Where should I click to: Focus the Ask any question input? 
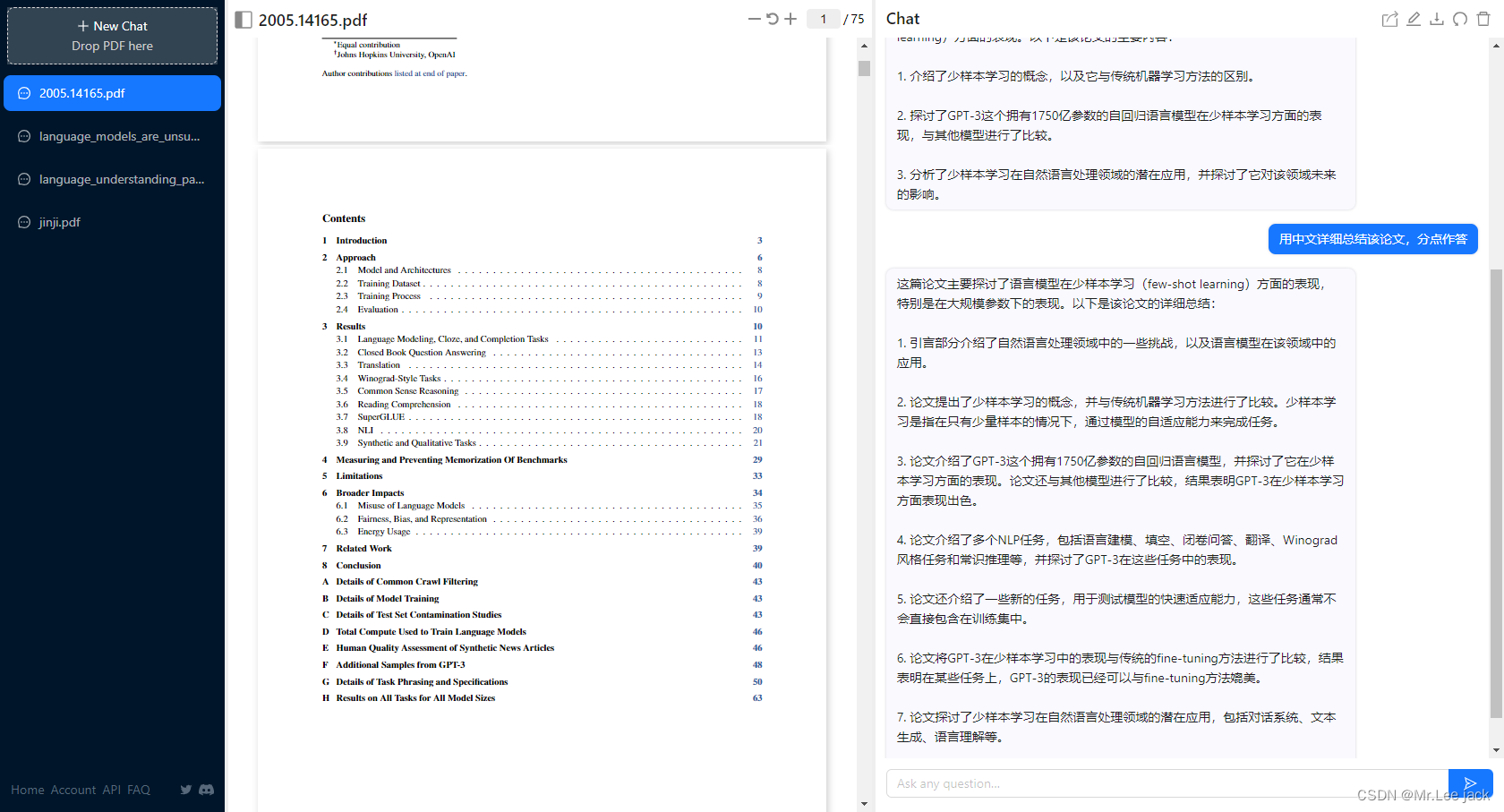tap(1167, 783)
